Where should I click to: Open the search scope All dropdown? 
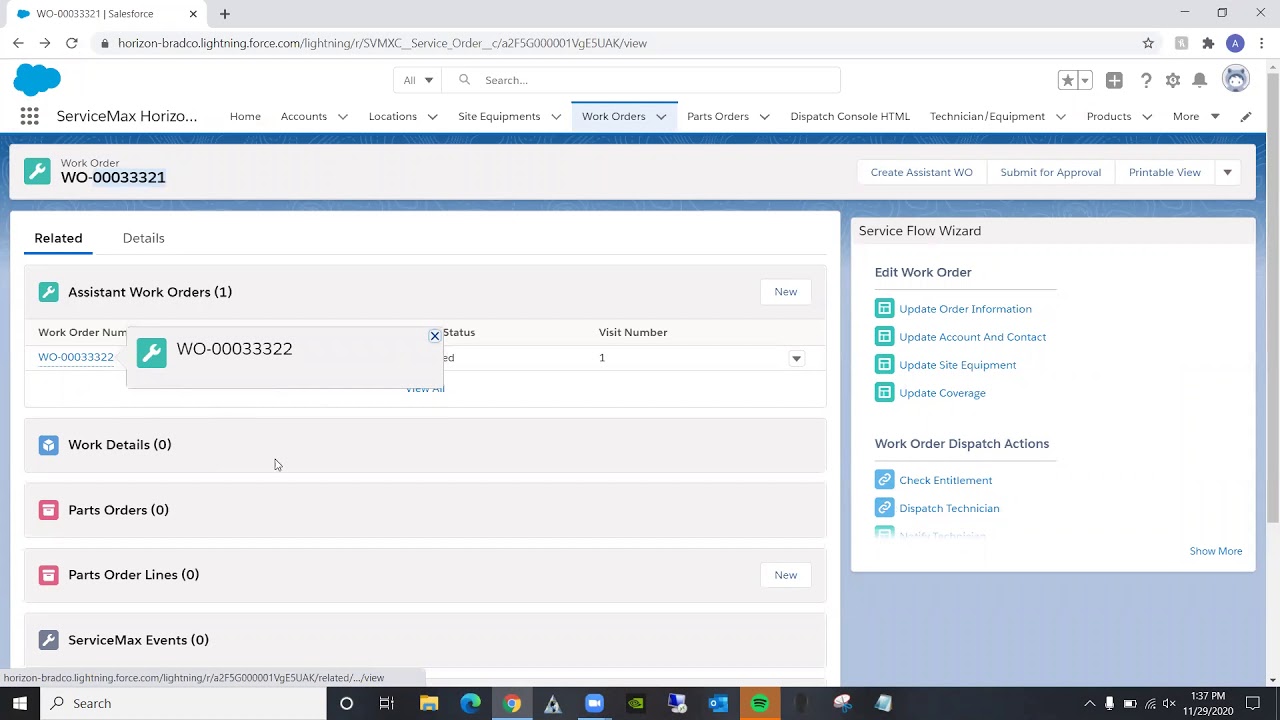pyautogui.click(x=418, y=80)
